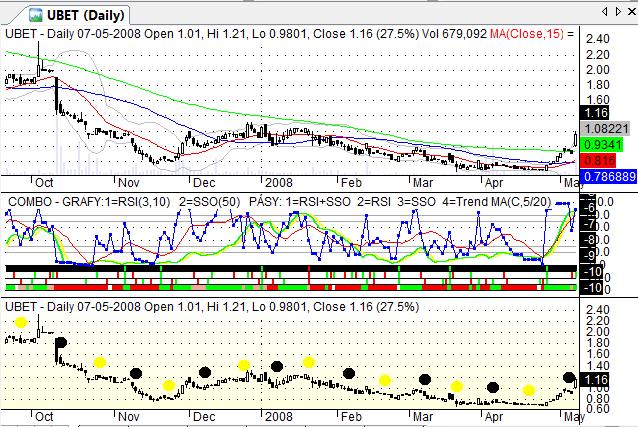This screenshot has height=427, width=638.
Task: Click the Oct label on bottom pane time axis
Action: point(44,417)
